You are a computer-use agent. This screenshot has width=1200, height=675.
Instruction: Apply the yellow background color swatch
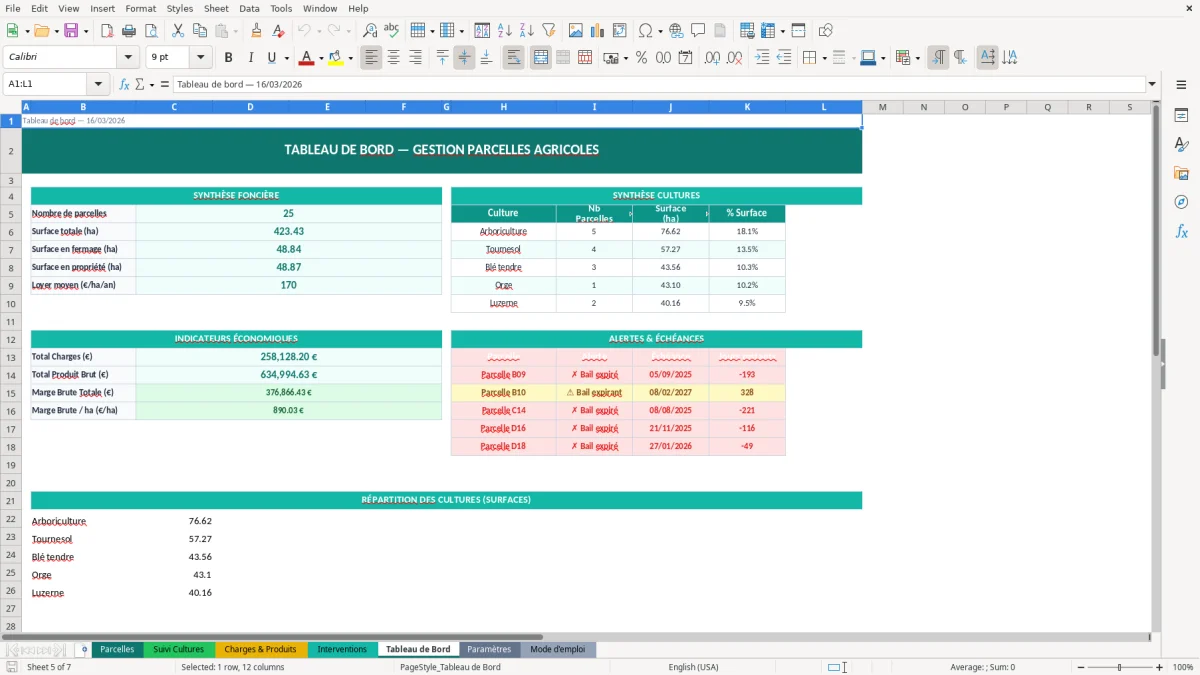335,58
